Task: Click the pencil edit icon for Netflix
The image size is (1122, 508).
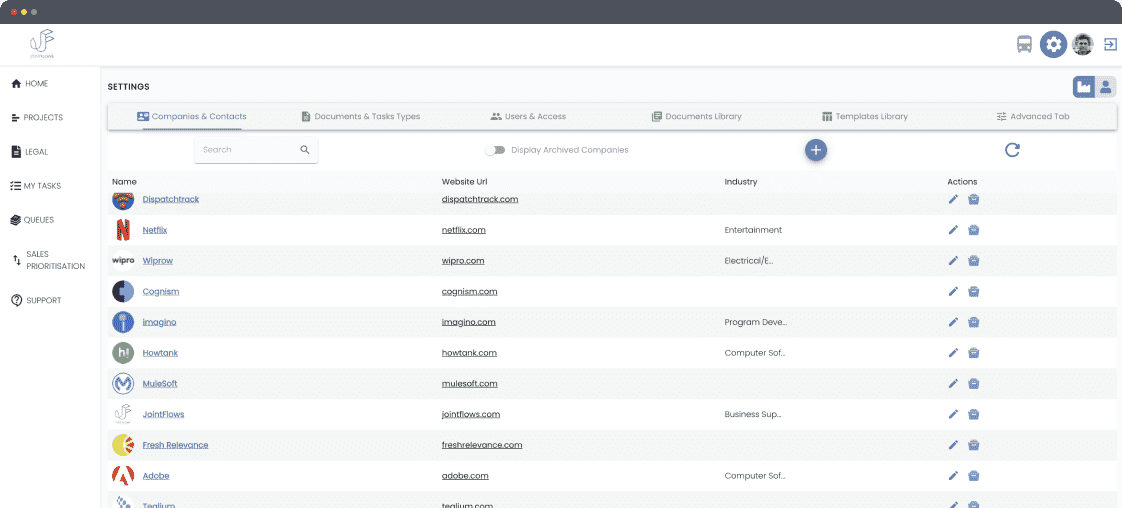Action: (953, 230)
